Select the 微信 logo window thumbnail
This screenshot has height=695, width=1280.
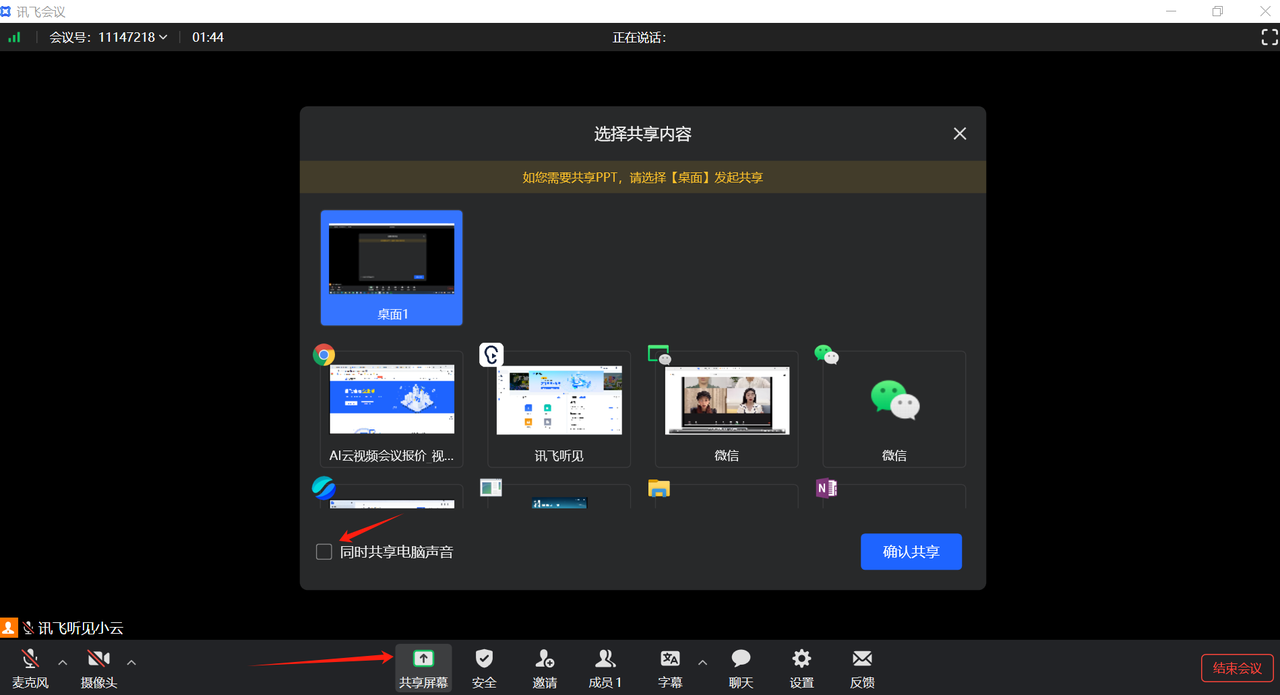[894, 409]
